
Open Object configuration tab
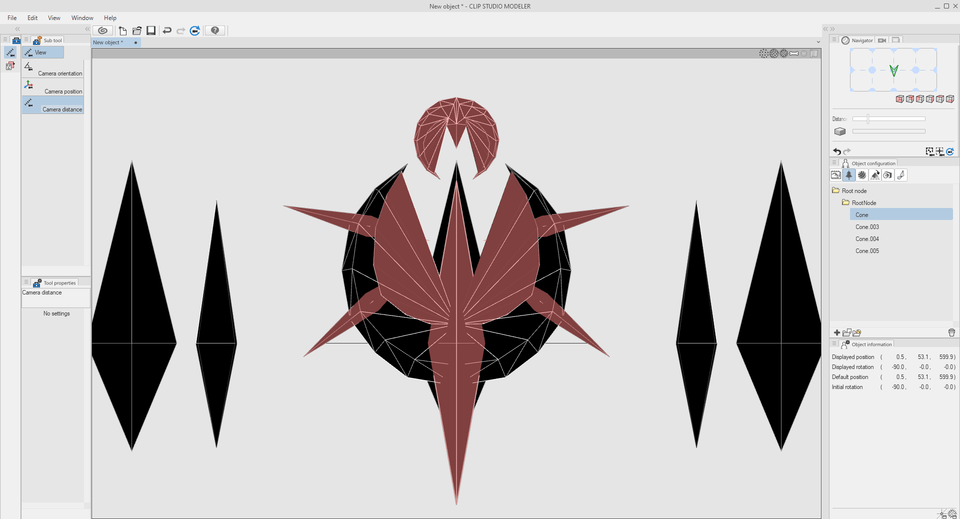click(868, 163)
